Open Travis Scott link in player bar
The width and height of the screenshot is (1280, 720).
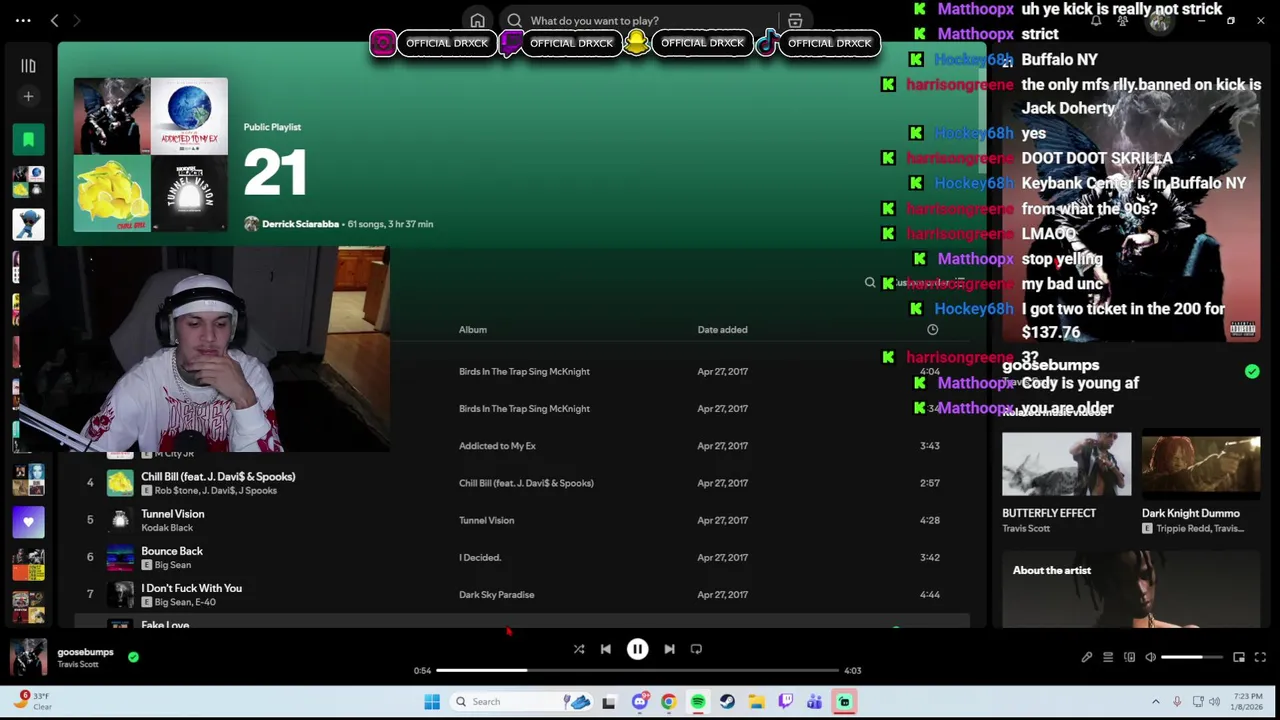point(78,665)
